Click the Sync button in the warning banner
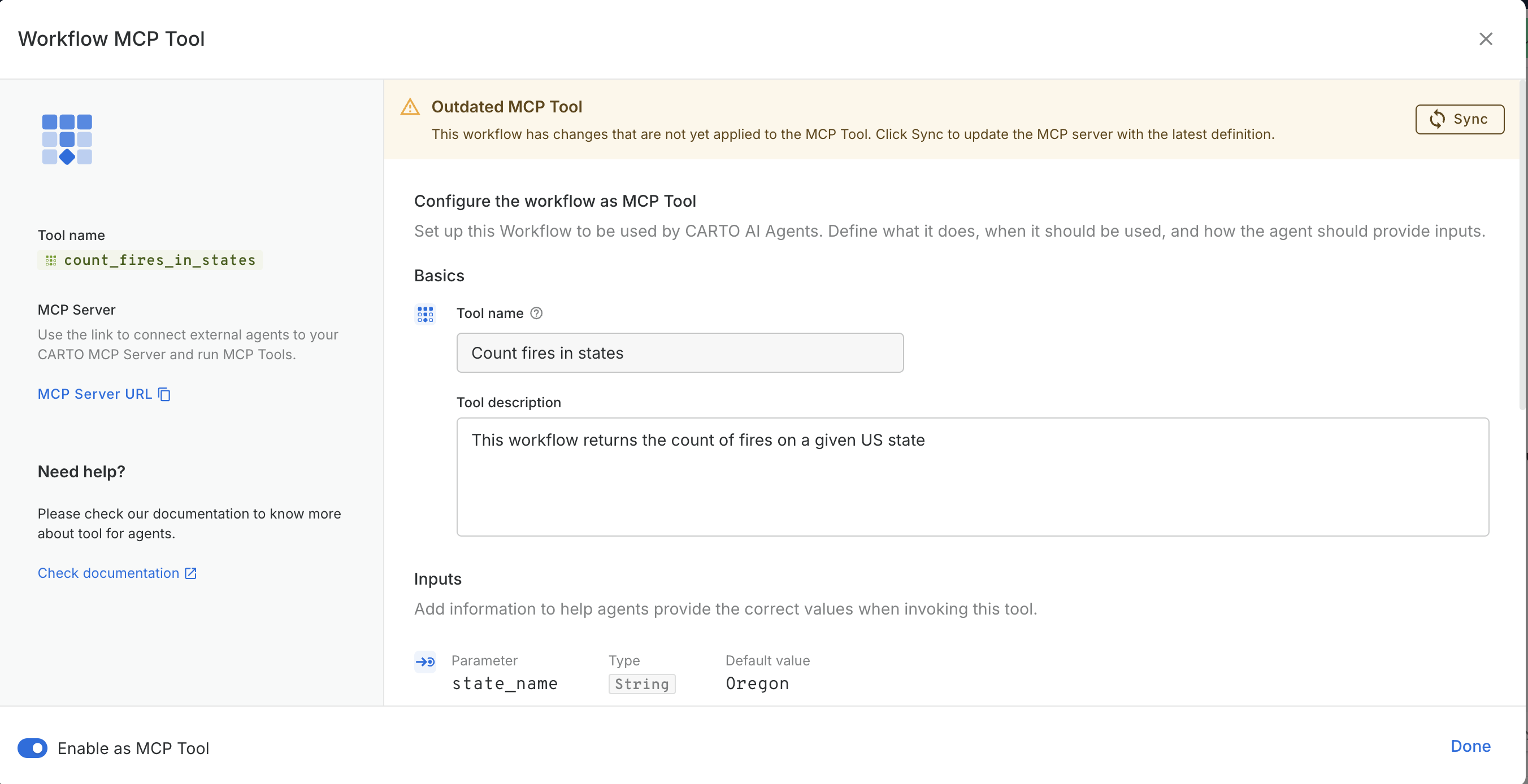 point(1458,119)
